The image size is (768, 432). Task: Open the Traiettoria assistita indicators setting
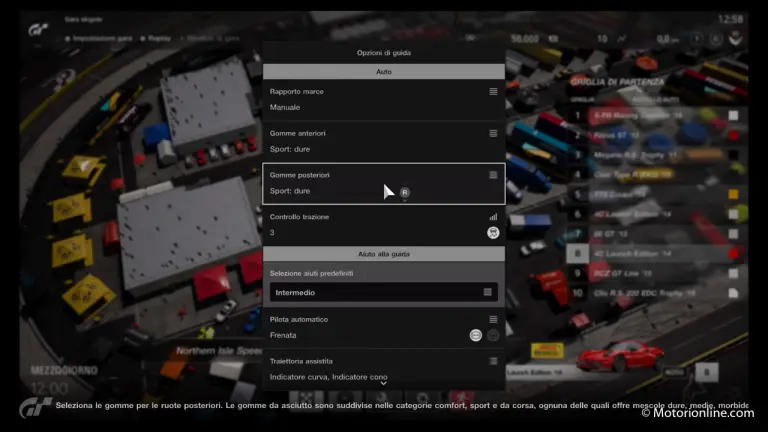(x=384, y=369)
